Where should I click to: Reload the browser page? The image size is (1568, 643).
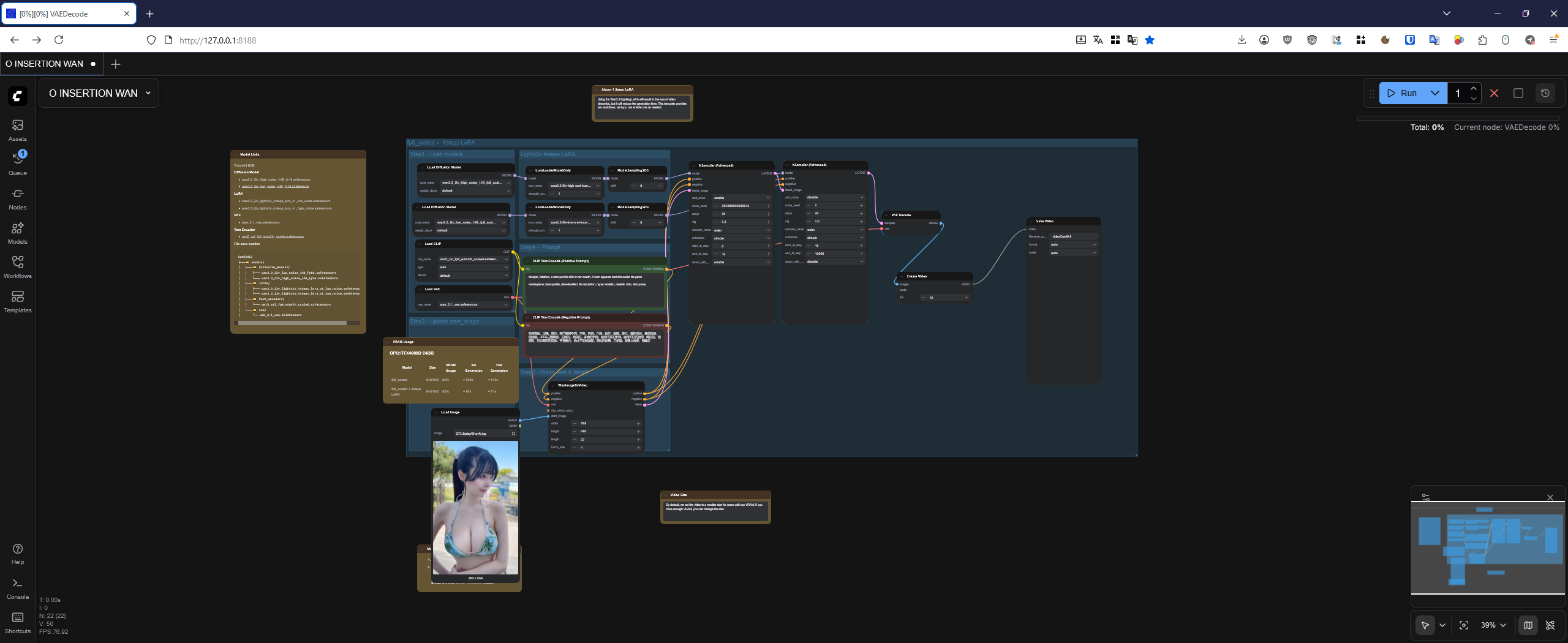point(59,40)
